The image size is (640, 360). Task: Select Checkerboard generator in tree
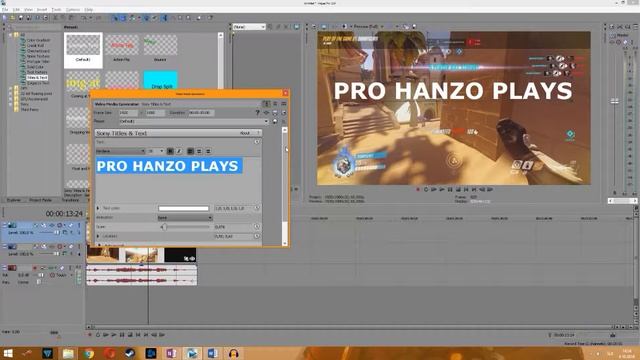pos(38,51)
